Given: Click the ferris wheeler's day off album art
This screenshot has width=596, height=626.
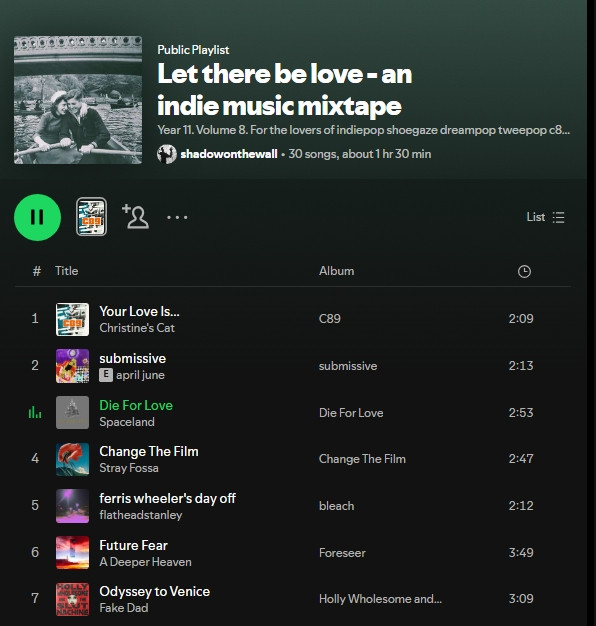Looking at the screenshot, I should (72, 506).
